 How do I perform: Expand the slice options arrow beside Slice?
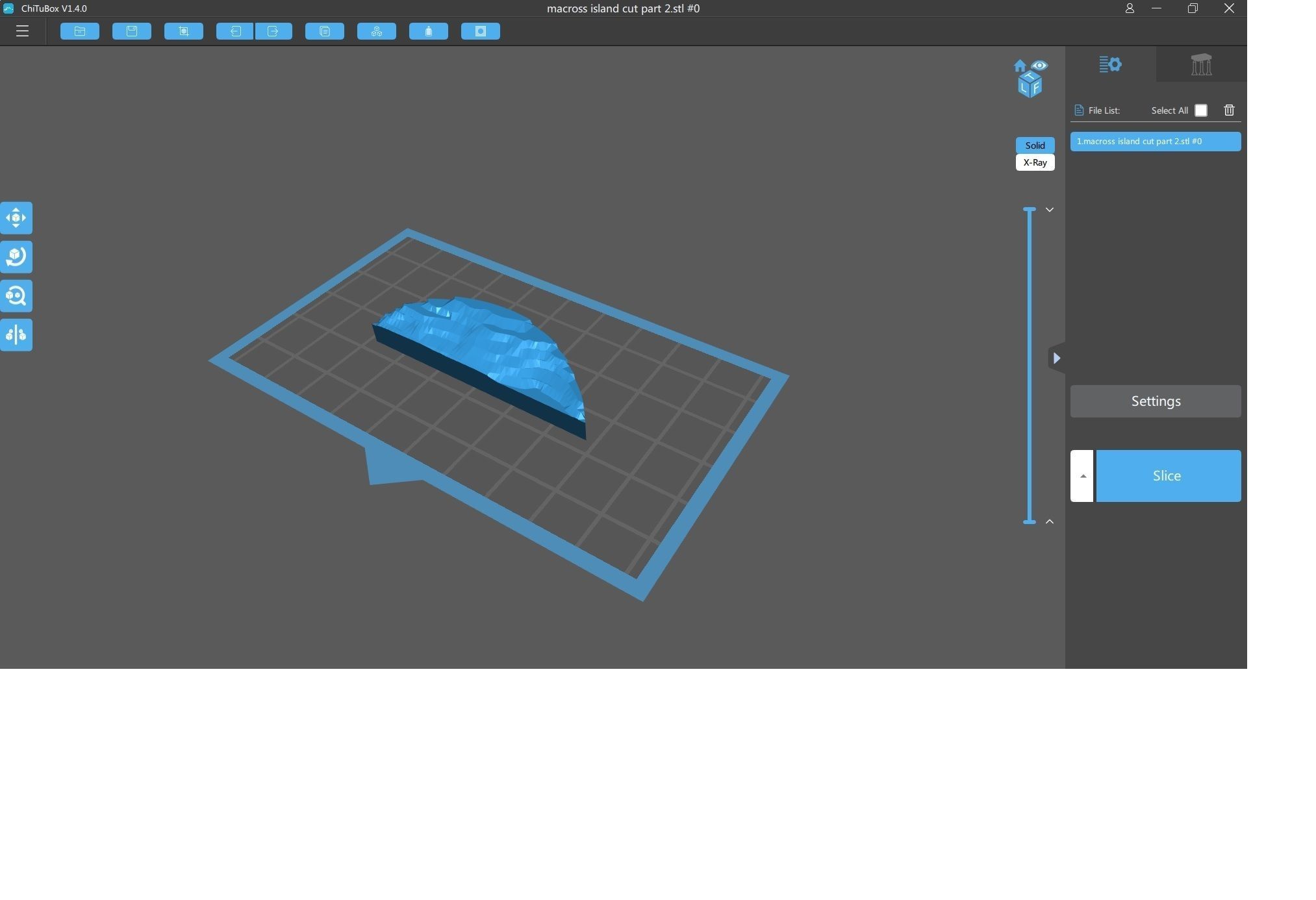point(1082,476)
